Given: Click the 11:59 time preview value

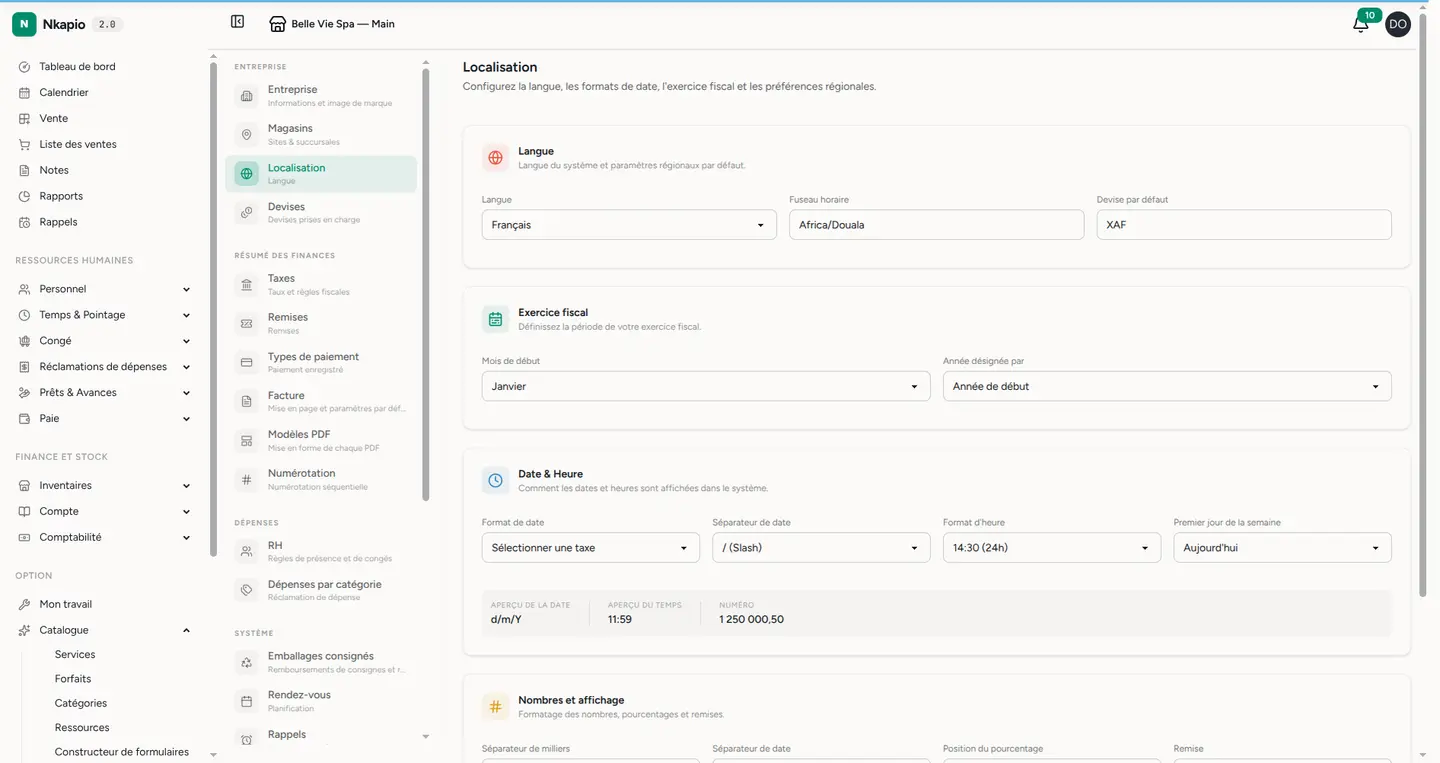Looking at the screenshot, I should (x=619, y=620).
